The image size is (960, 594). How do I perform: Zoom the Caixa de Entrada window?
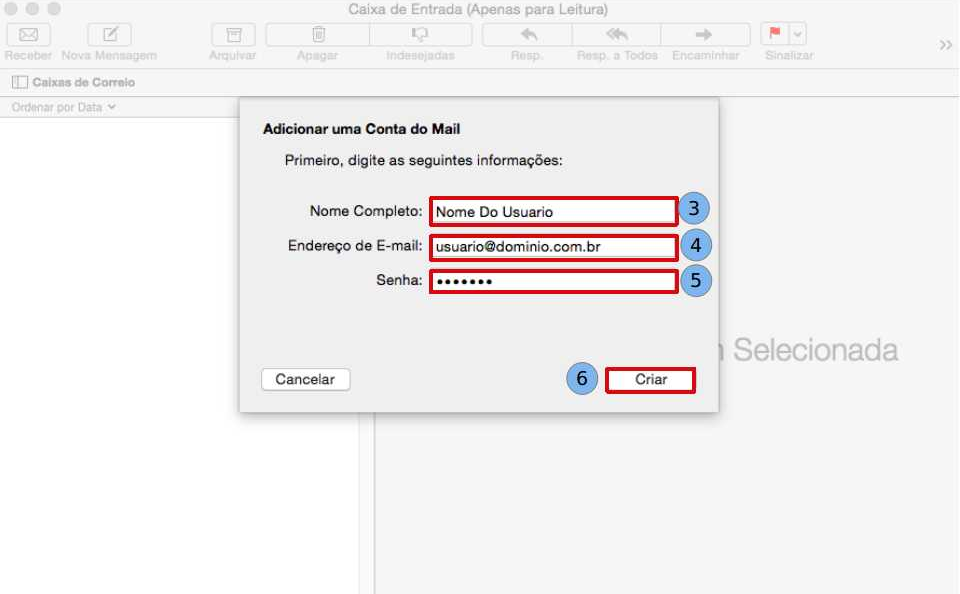[54, 9]
